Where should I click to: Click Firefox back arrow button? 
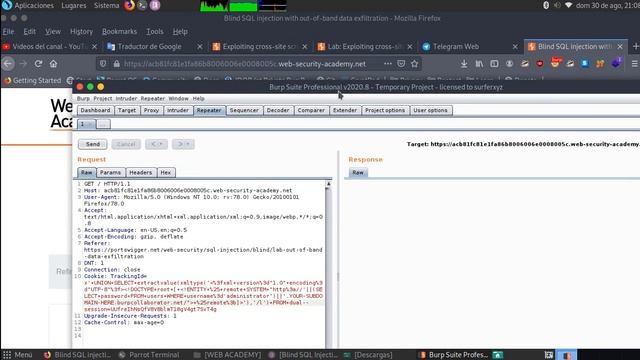[x=8, y=64]
